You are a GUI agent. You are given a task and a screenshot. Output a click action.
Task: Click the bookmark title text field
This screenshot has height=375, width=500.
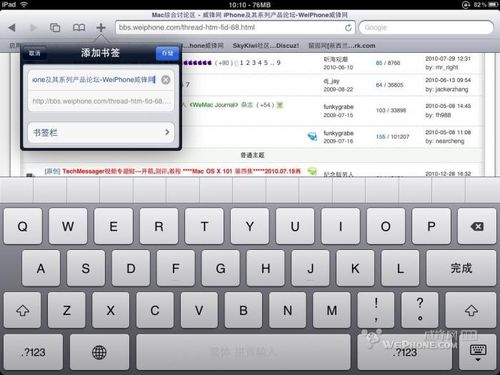pyautogui.click(x=100, y=80)
